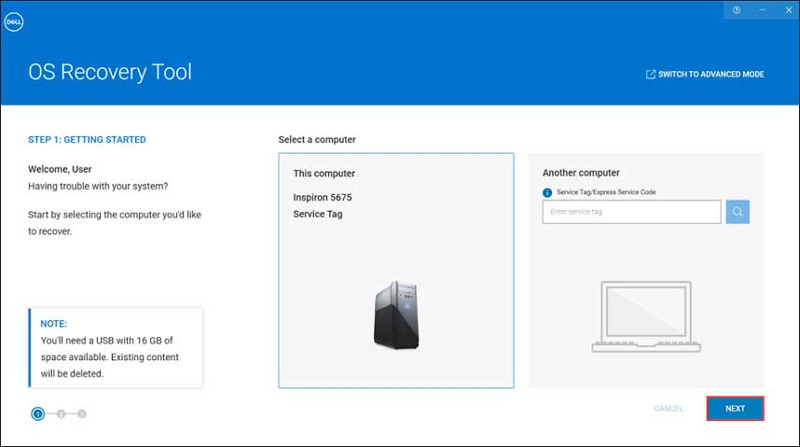Viewport: 800px width, 447px height.
Task: Click the Inspiron 5675 model text
Action: pos(322,197)
